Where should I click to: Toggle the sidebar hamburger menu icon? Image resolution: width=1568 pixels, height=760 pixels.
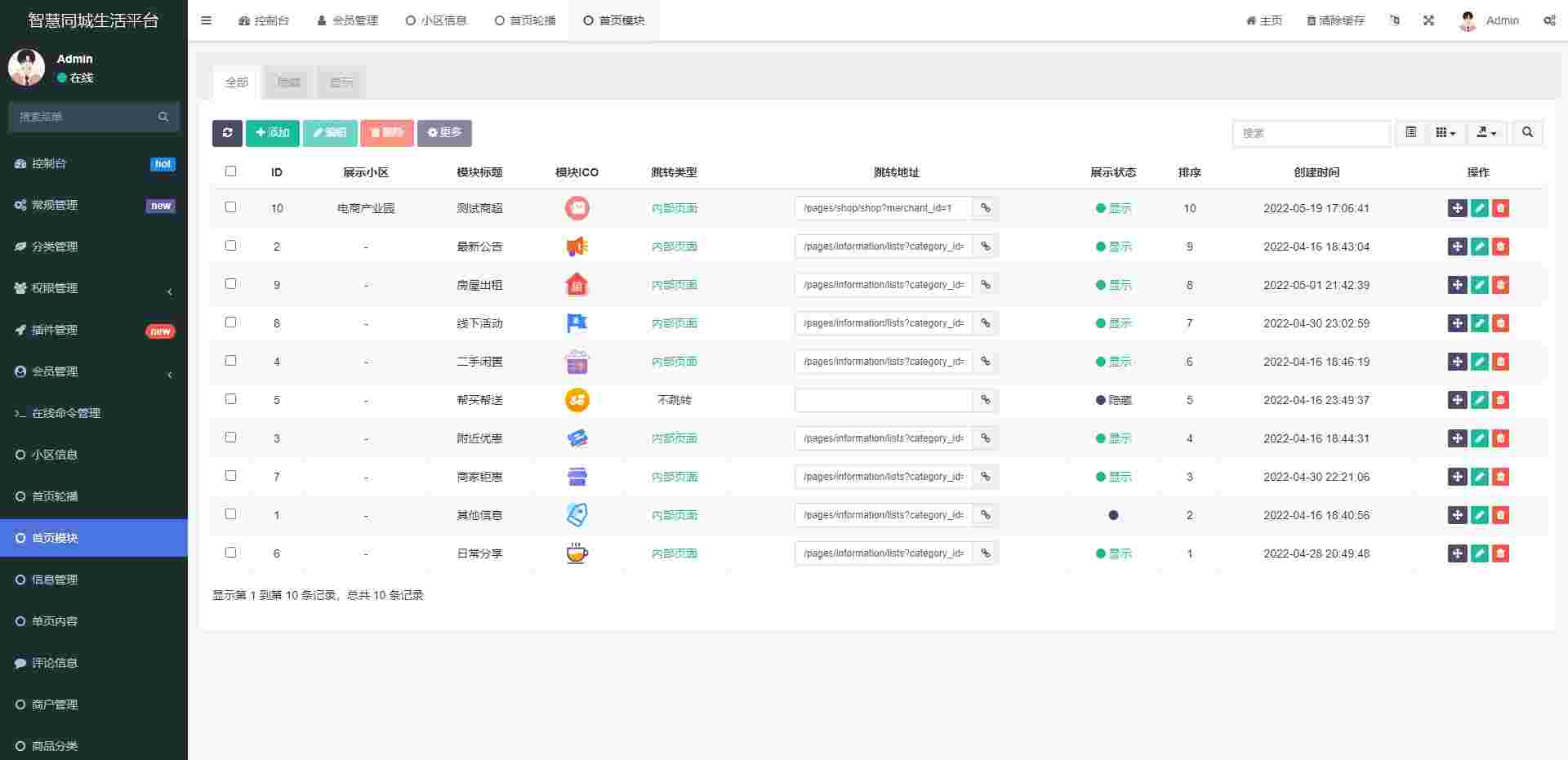(x=206, y=20)
